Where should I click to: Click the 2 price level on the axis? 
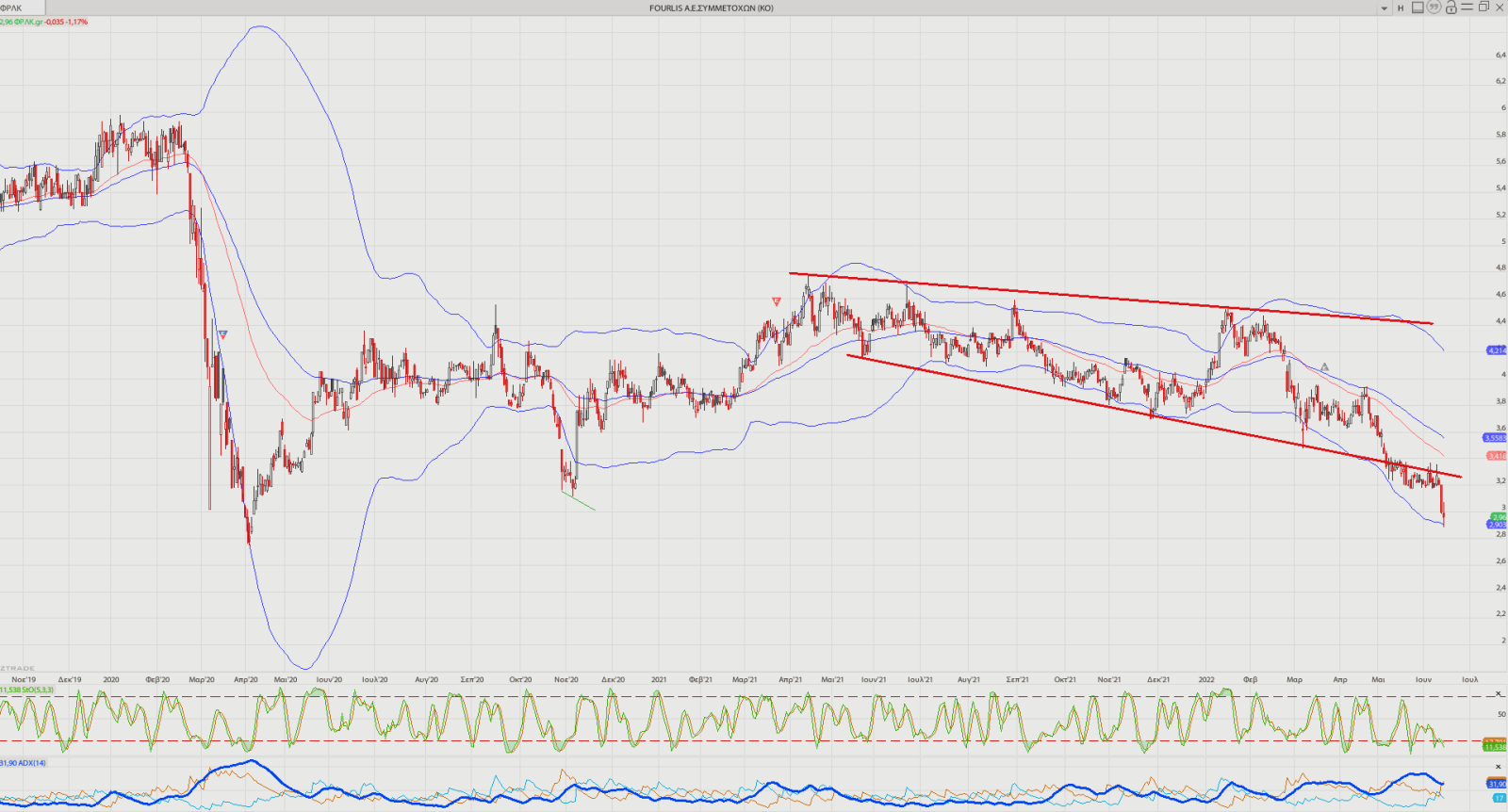[1502, 641]
